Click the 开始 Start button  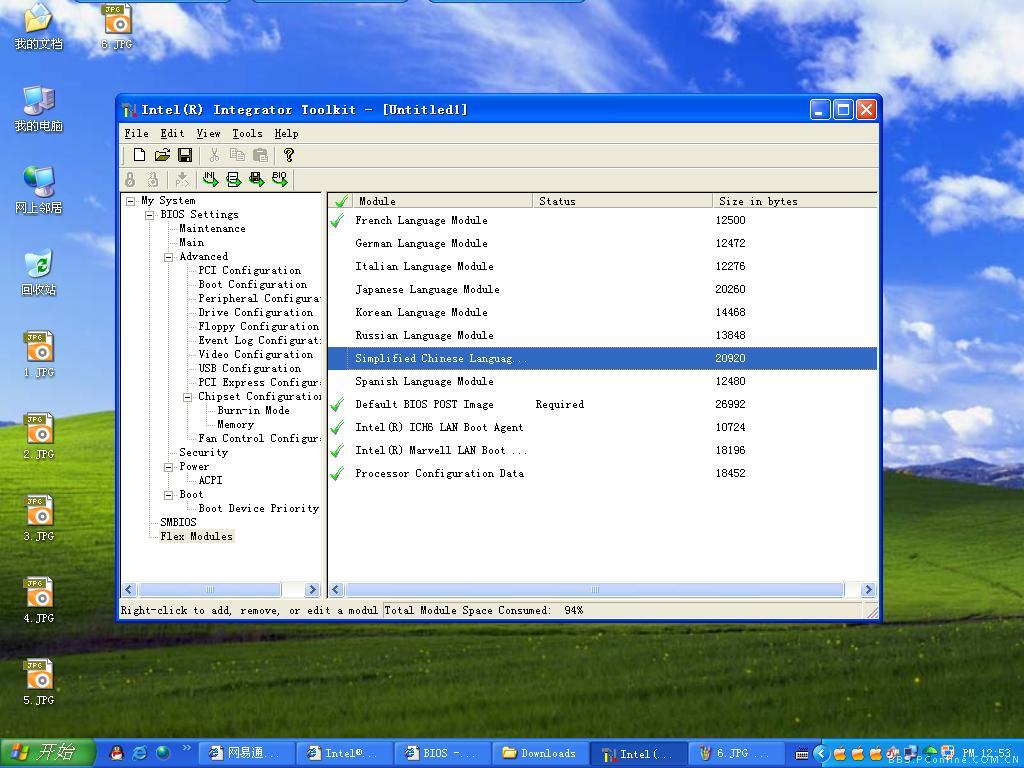tap(48, 753)
